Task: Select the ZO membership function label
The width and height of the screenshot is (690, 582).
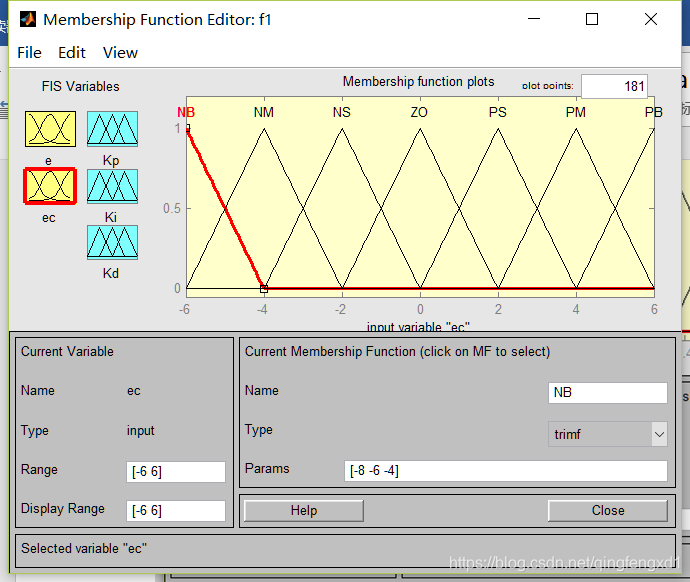Action: click(x=419, y=113)
